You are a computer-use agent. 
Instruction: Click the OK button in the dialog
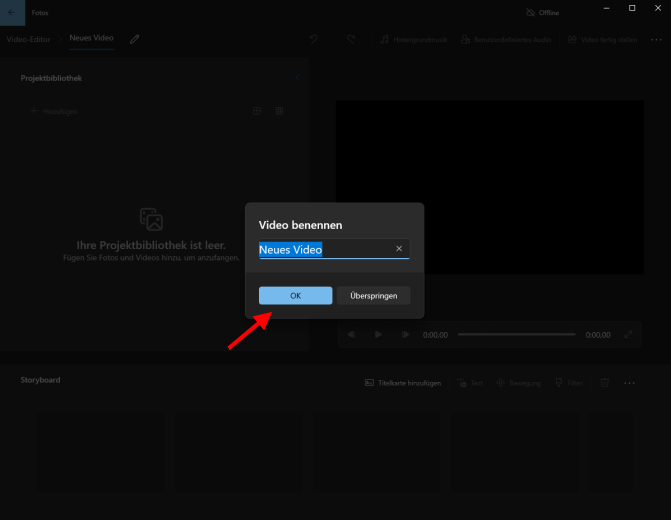coord(295,296)
